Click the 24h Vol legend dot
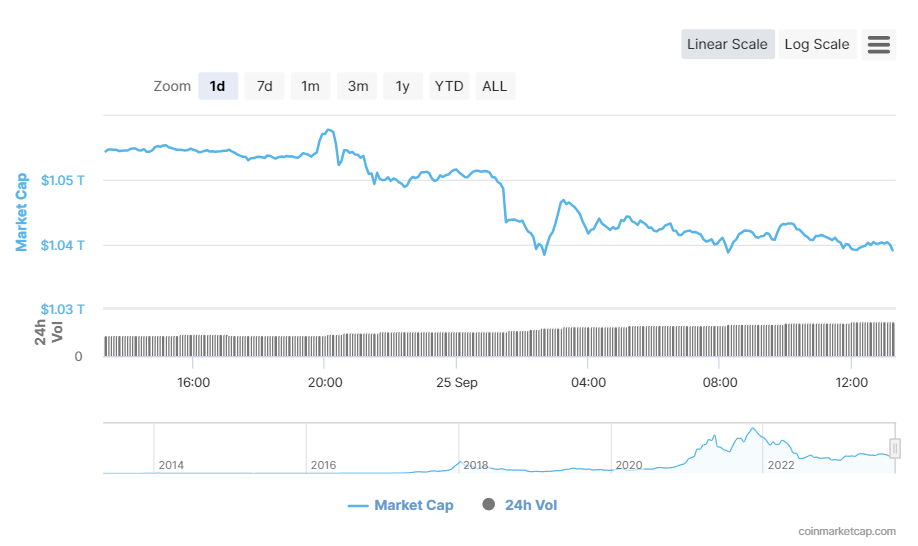Viewport: 918px width, 546px height. pyautogui.click(x=488, y=505)
